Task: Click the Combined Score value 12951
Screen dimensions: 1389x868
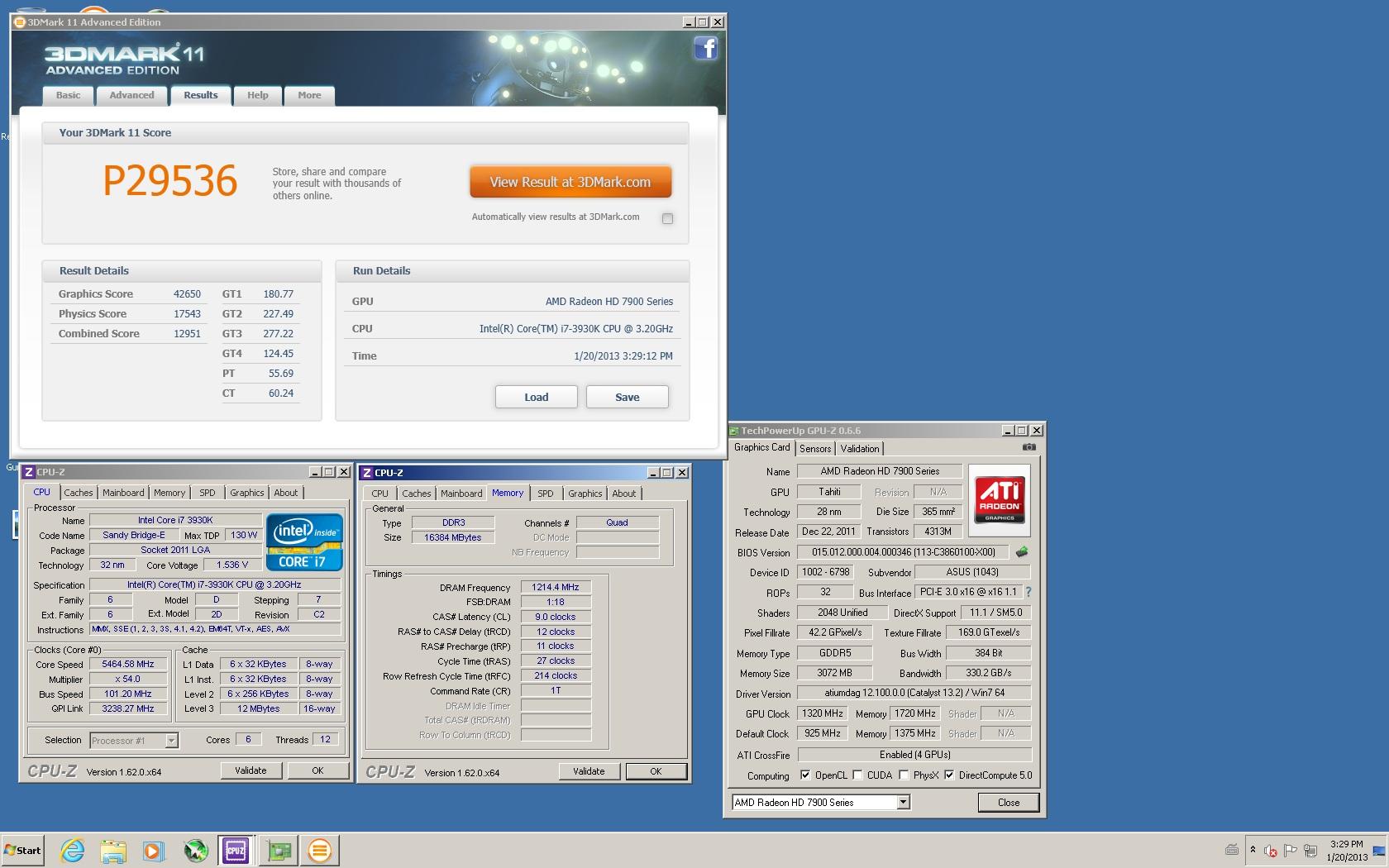Action: pyautogui.click(x=187, y=334)
